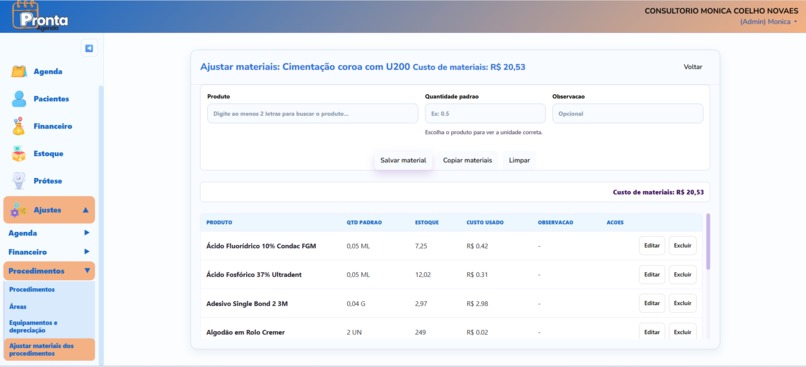Click the PRODUTO column header
This screenshot has height=367, width=806.
click(219, 223)
